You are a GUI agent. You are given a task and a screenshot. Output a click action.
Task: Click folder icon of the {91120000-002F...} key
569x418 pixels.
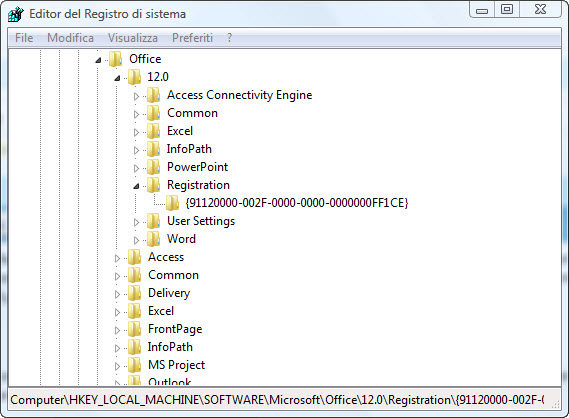coord(172,203)
